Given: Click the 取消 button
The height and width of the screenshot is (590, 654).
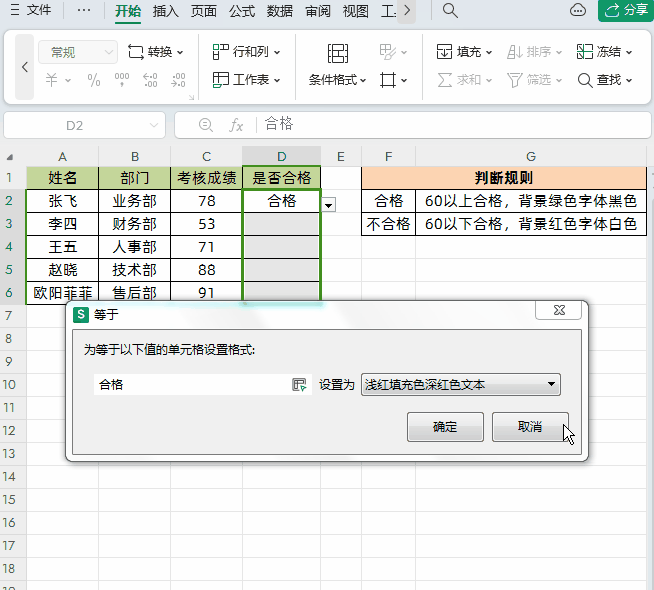Looking at the screenshot, I should [530, 427].
